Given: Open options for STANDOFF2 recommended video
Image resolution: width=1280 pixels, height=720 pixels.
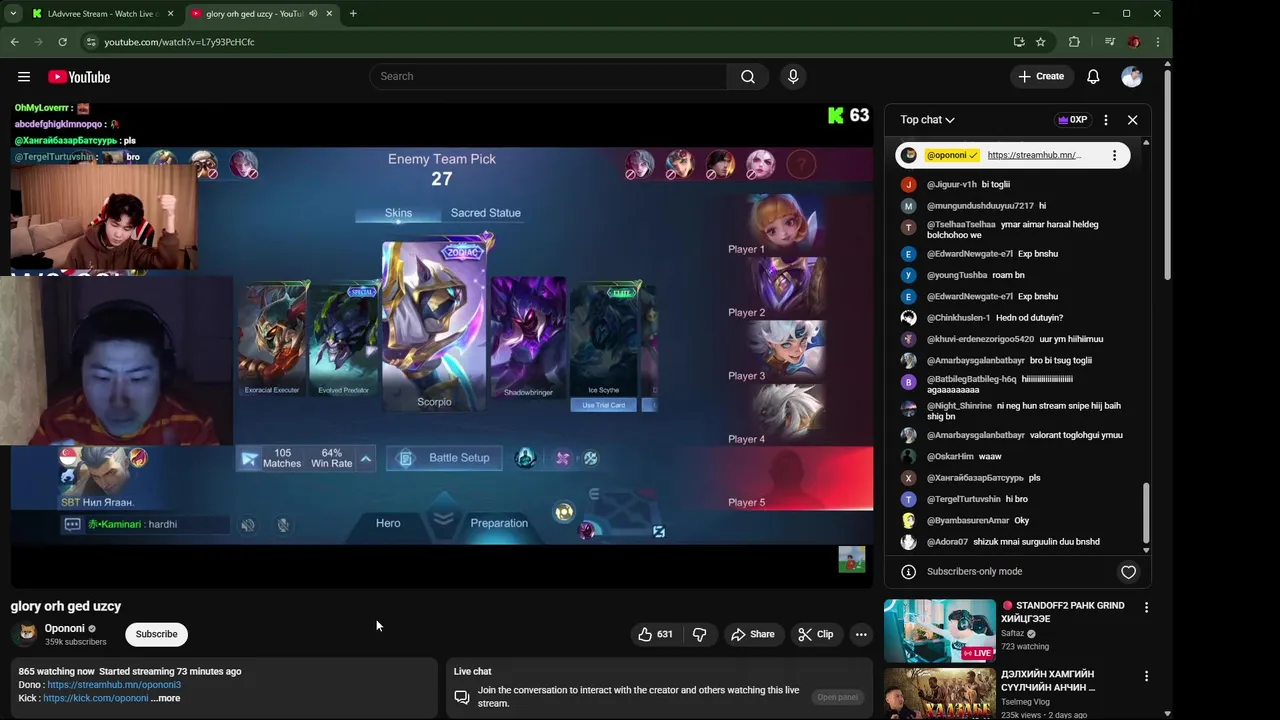Looking at the screenshot, I should tap(1146, 607).
